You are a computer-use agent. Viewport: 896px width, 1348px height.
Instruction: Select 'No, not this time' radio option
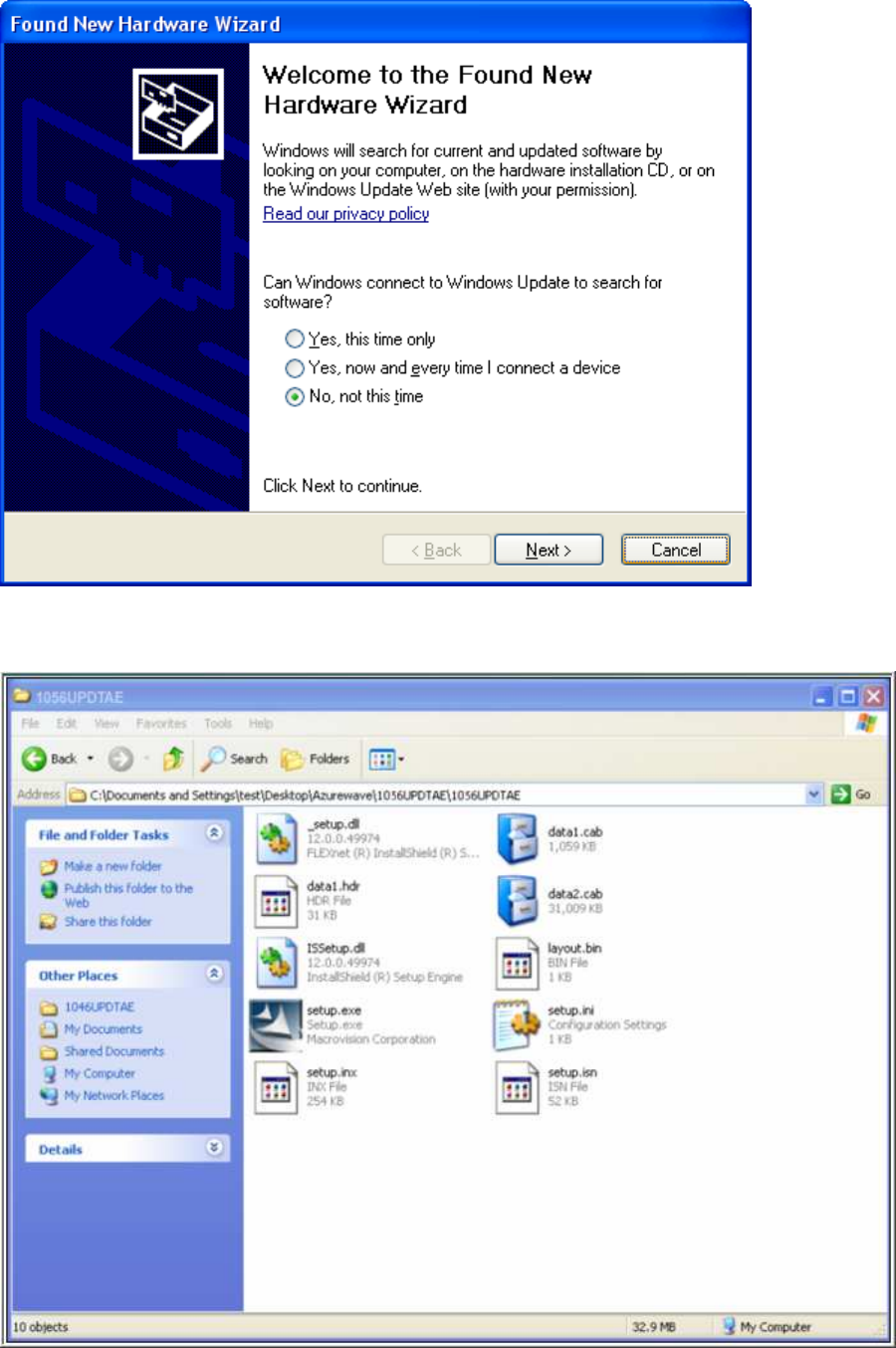[x=295, y=397]
